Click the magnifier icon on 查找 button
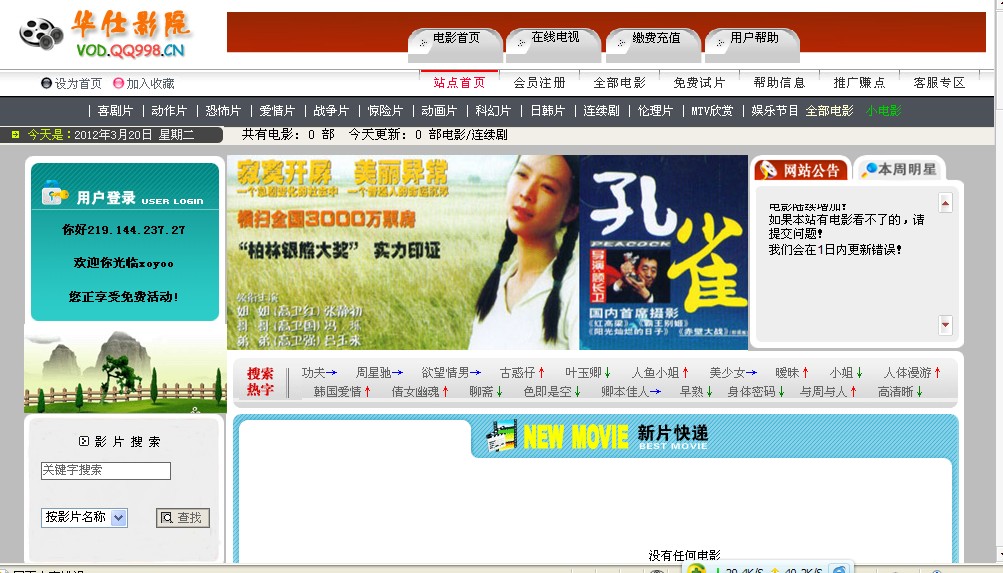This screenshot has width=1003, height=573. tap(167, 517)
